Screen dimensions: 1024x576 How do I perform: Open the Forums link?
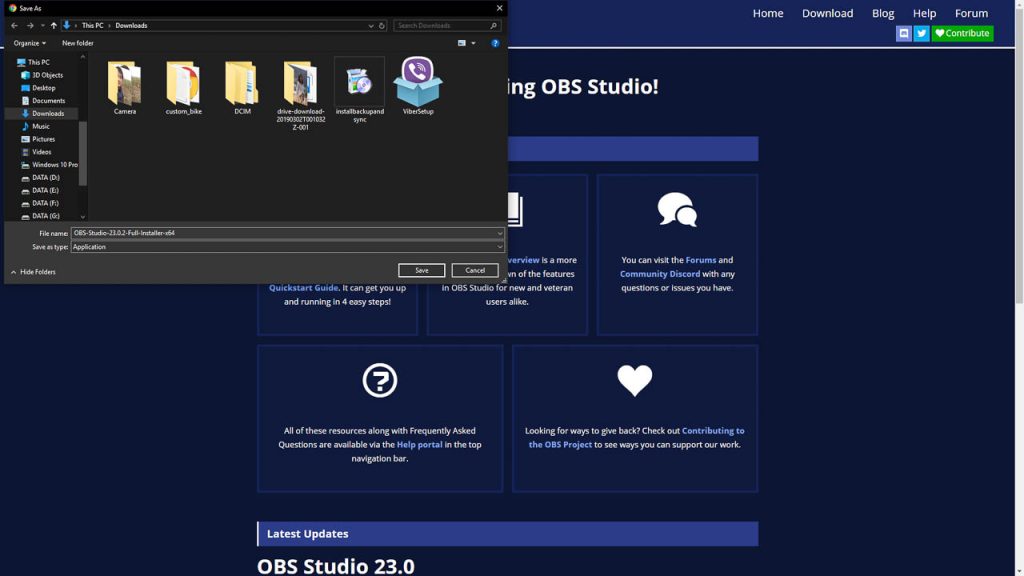pos(701,260)
